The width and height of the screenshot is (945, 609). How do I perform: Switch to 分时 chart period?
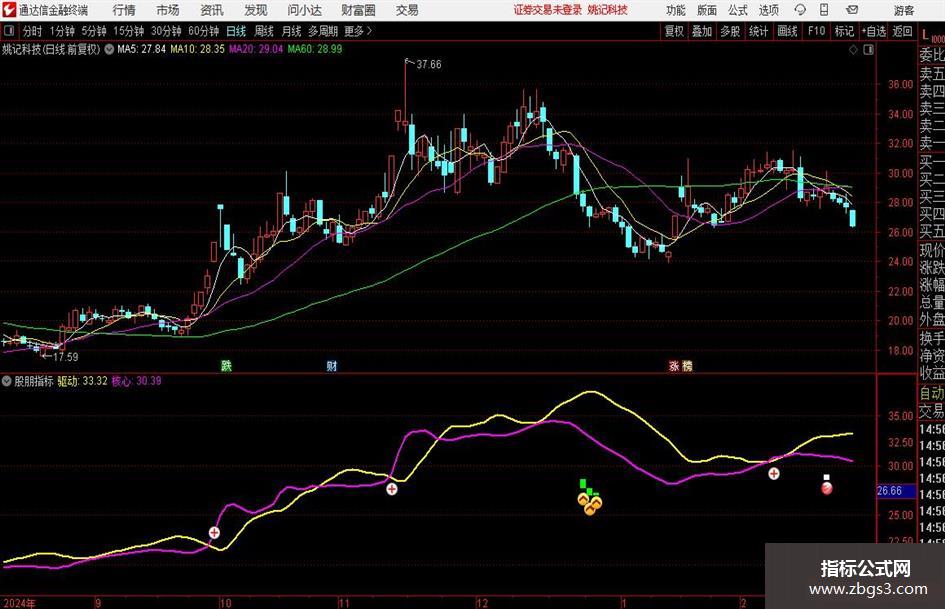point(32,31)
